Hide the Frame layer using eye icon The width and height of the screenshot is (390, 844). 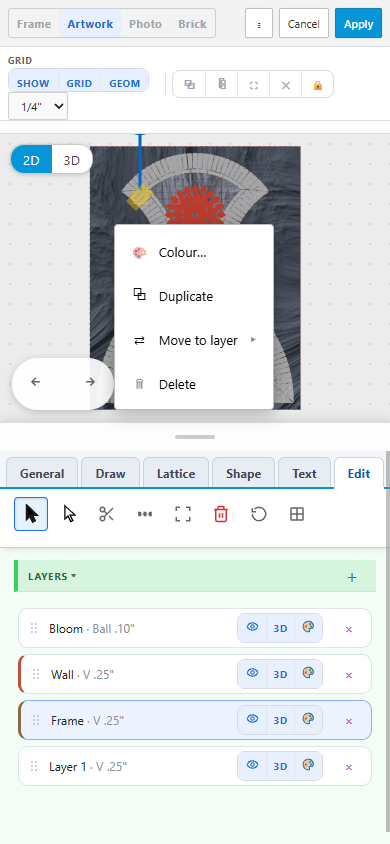click(252, 720)
